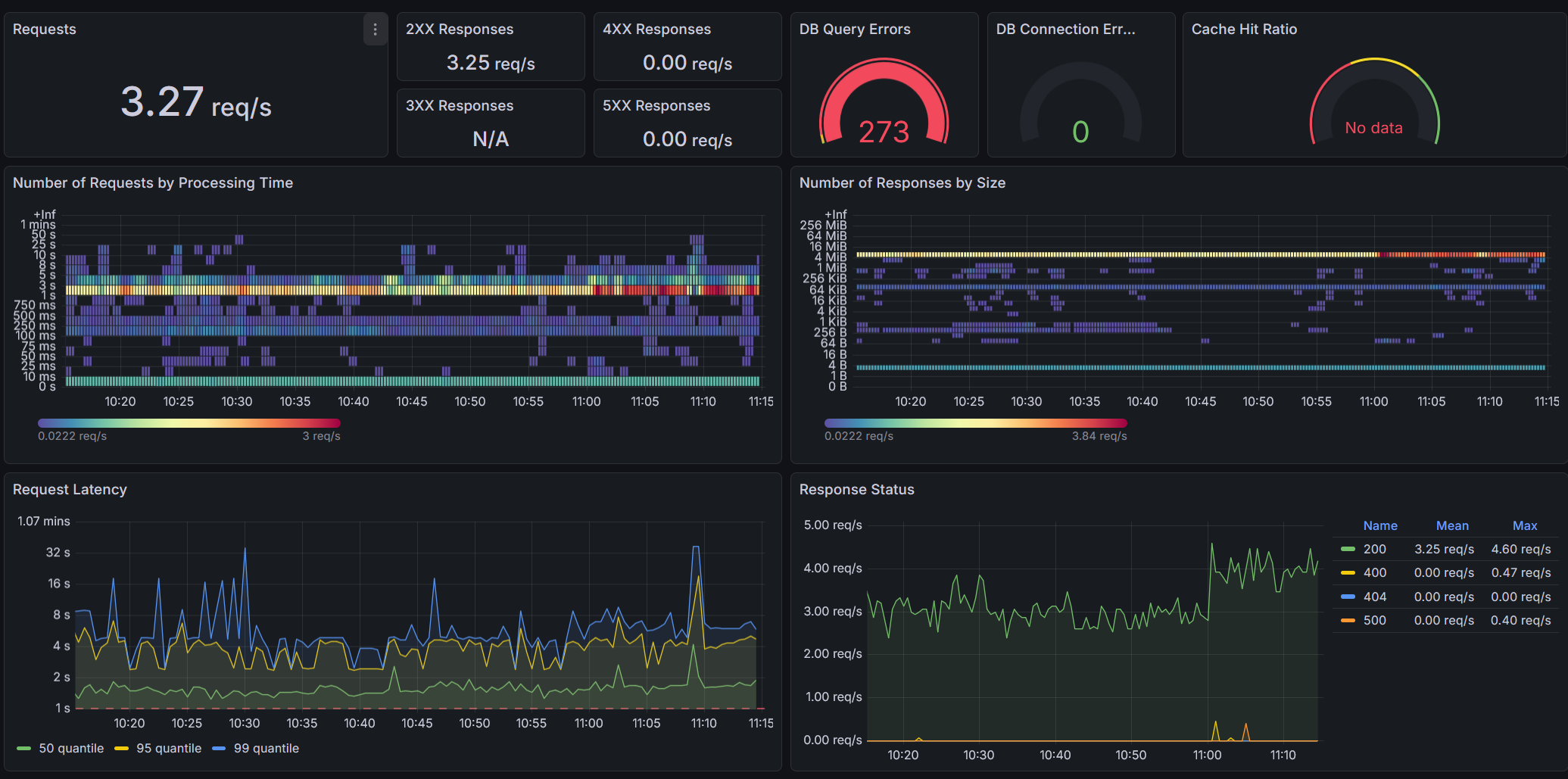The width and height of the screenshot is (1568, 779).
Task: Click the processing time heatmap color scale bar
Action: point(189,422)
